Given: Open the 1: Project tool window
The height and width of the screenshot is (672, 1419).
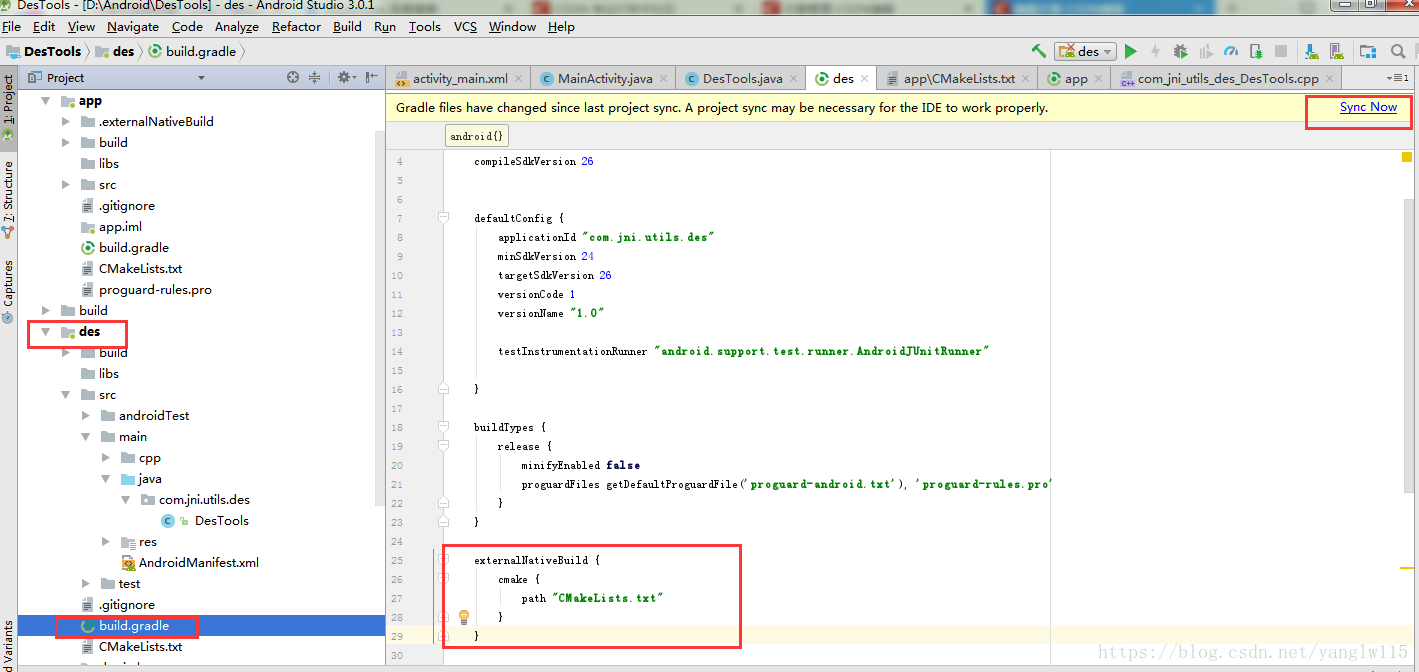Looking at the screenshot, I should (x=8, y=106).
